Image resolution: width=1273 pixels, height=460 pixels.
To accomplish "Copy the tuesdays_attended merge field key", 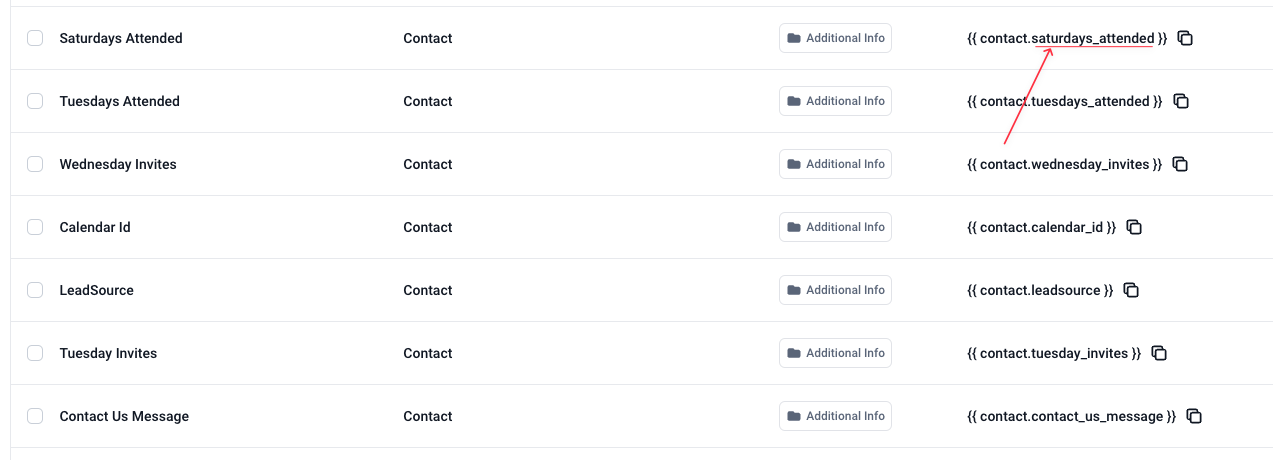I will click(x=1180, y=101).
